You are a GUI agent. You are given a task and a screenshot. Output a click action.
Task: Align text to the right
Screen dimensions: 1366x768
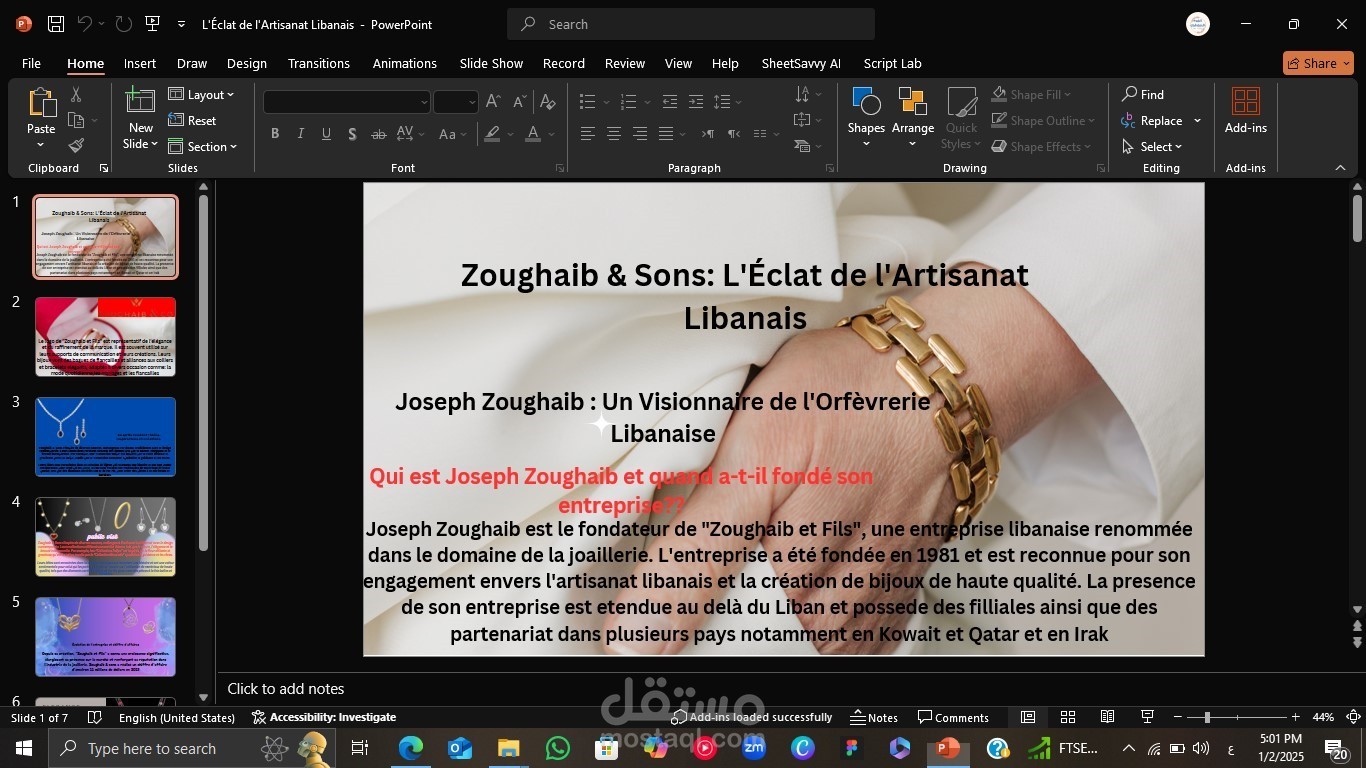(x=640, y=134)
